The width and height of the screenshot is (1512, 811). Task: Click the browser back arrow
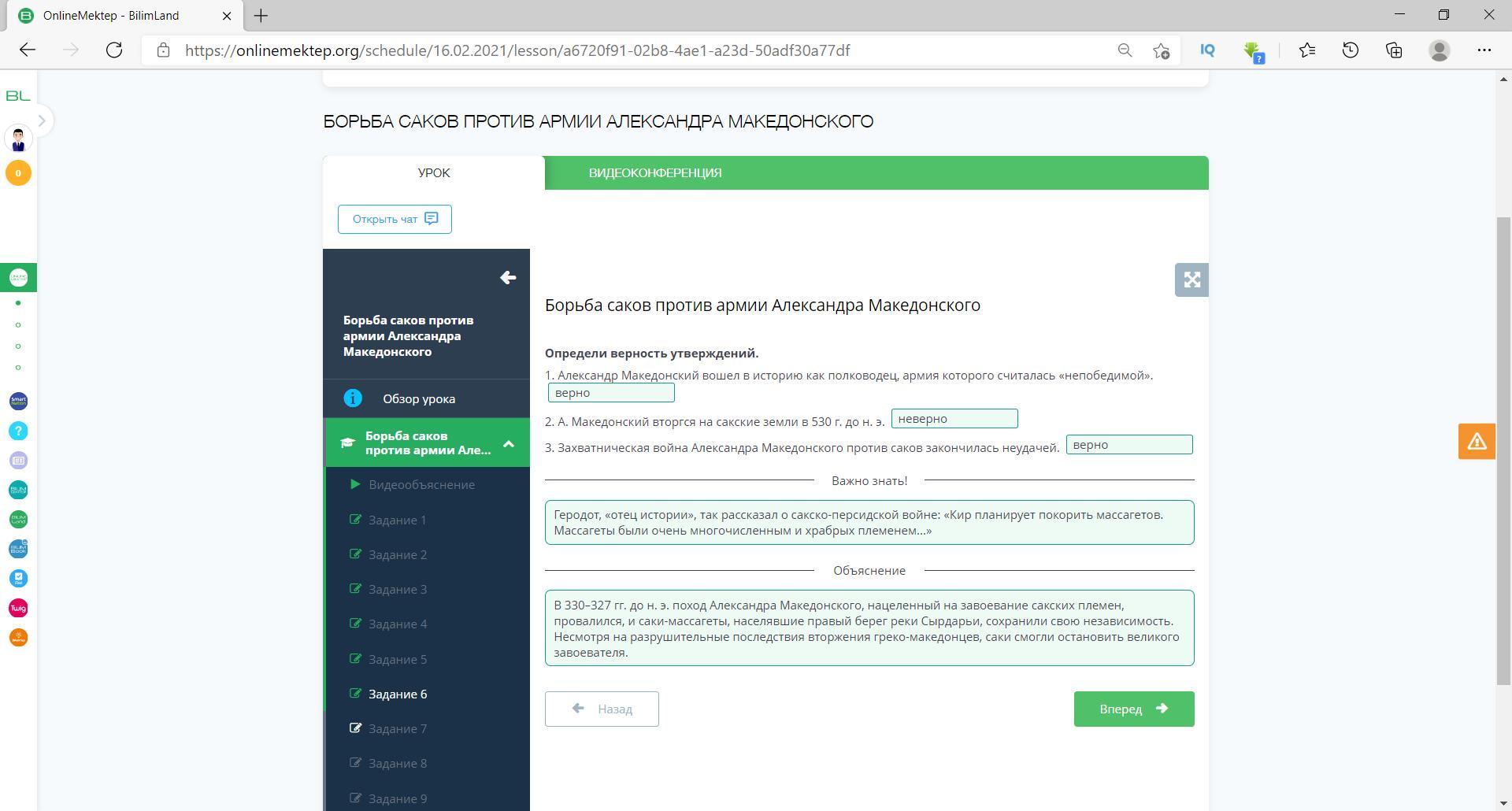[x=28, y=50]
